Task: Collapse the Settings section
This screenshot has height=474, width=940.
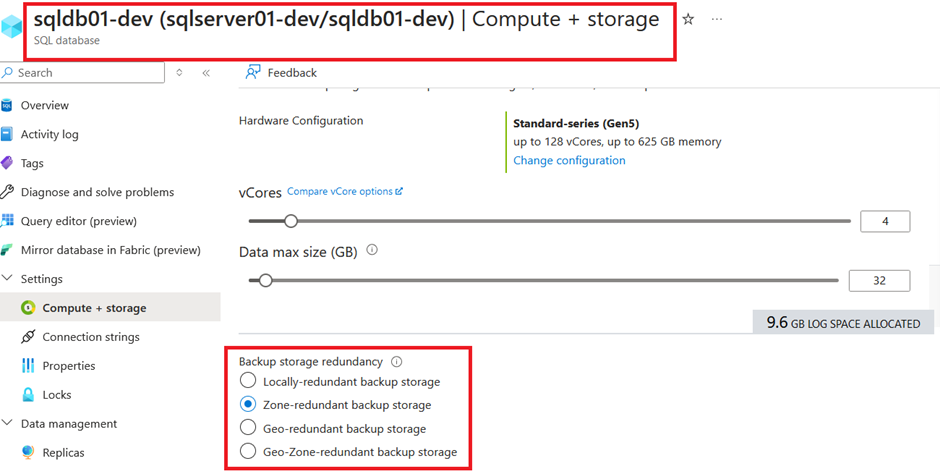Action: (7, 279)
